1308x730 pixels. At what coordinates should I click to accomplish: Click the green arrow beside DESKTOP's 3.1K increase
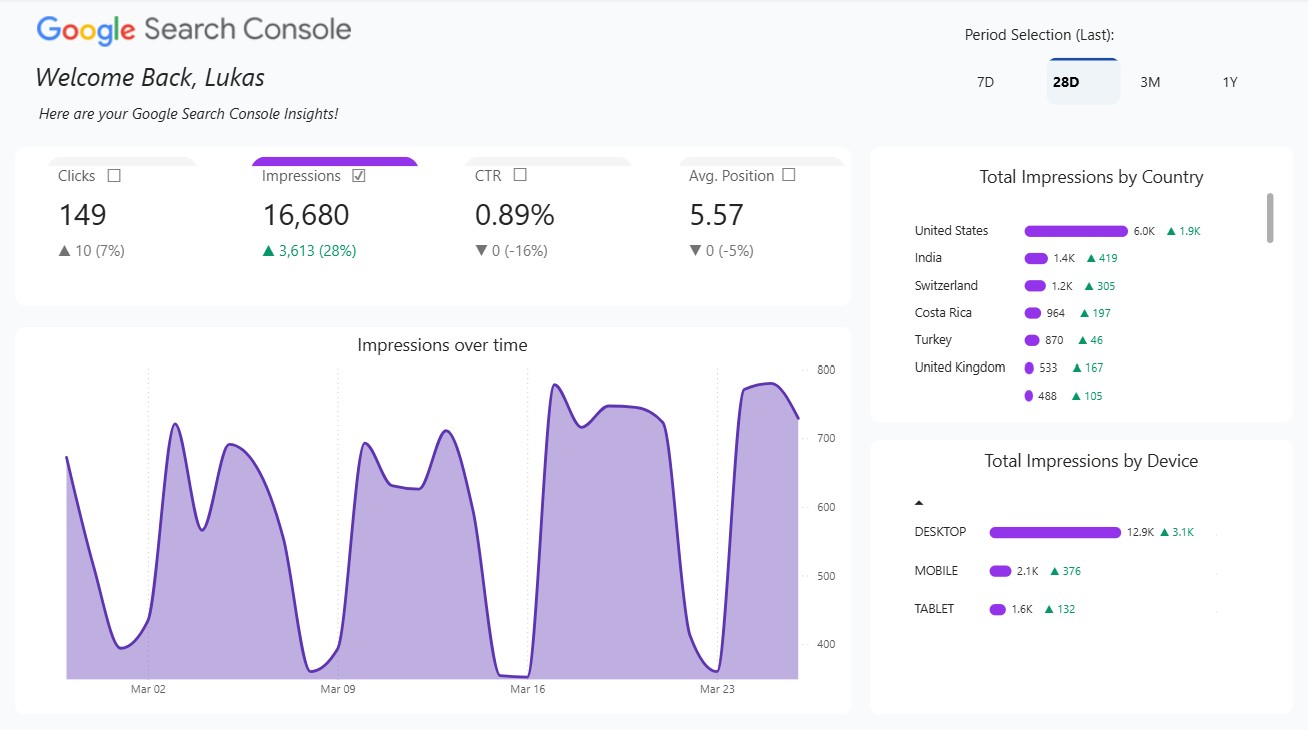pyautogui.click(x=1166, y=532)
